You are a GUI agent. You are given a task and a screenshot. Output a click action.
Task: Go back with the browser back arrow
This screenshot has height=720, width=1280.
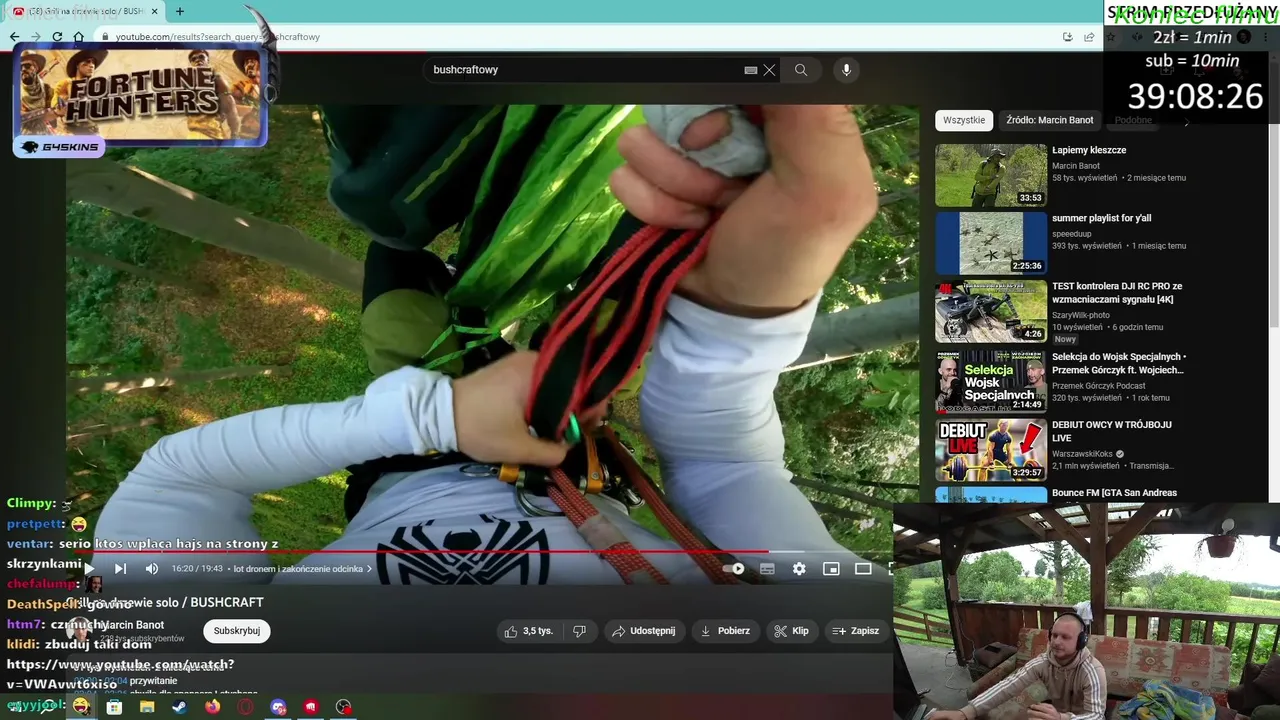coord(14,37)
